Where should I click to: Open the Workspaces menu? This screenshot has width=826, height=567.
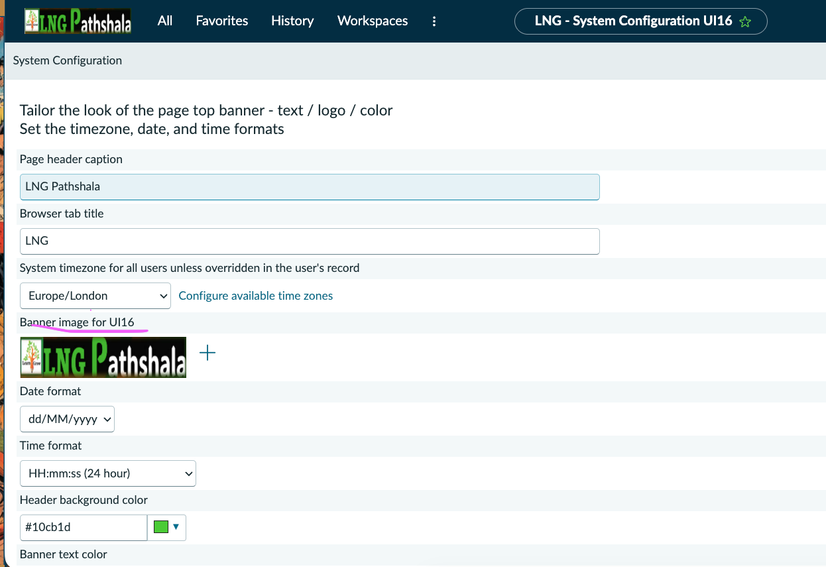click(x=372, y=21)
